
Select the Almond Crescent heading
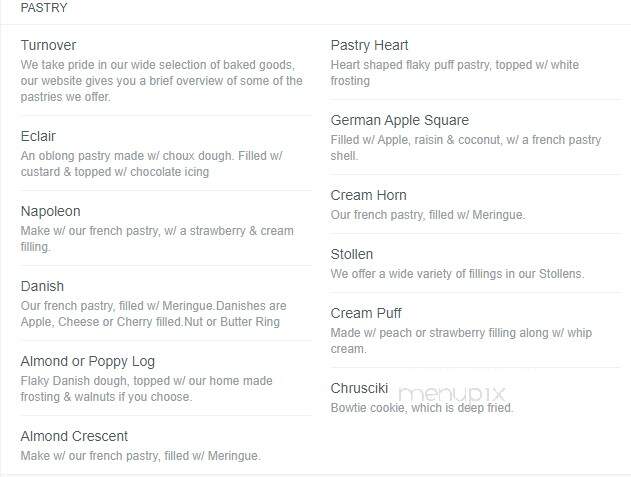point(74,436)
